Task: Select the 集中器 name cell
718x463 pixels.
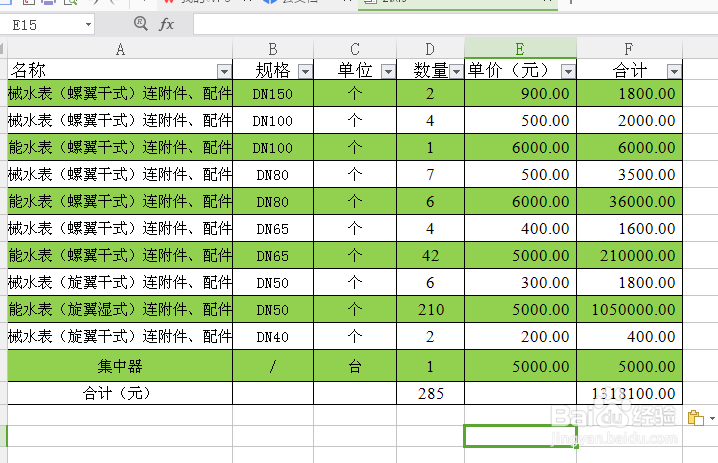Action: 120,366
